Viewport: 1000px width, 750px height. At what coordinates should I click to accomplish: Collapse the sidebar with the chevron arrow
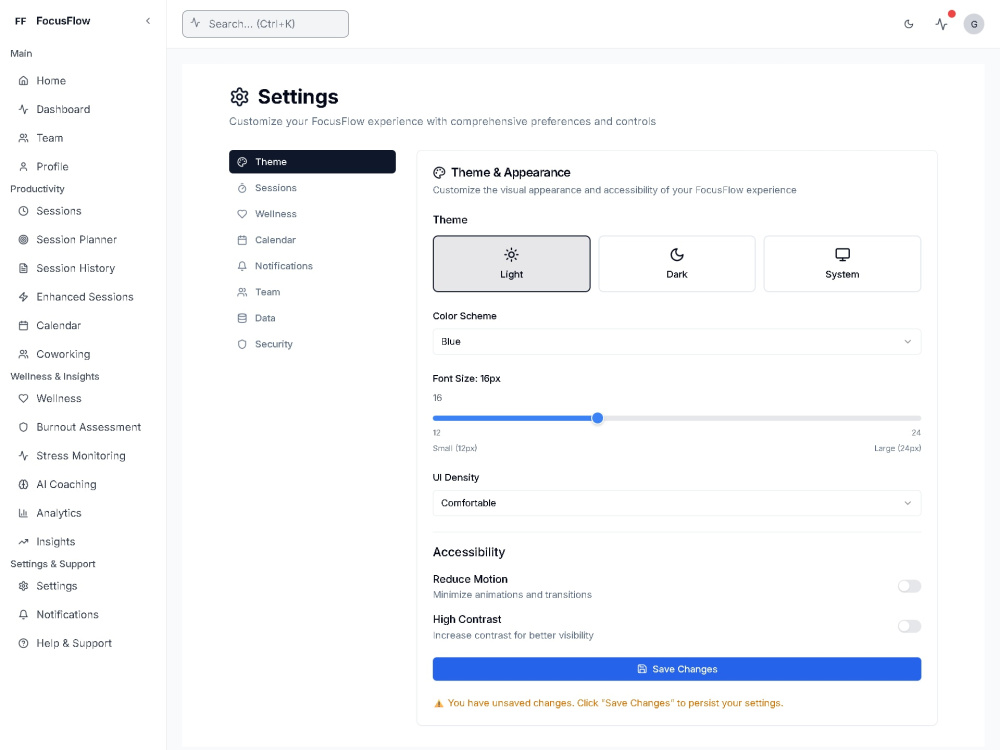coord(148,21)
